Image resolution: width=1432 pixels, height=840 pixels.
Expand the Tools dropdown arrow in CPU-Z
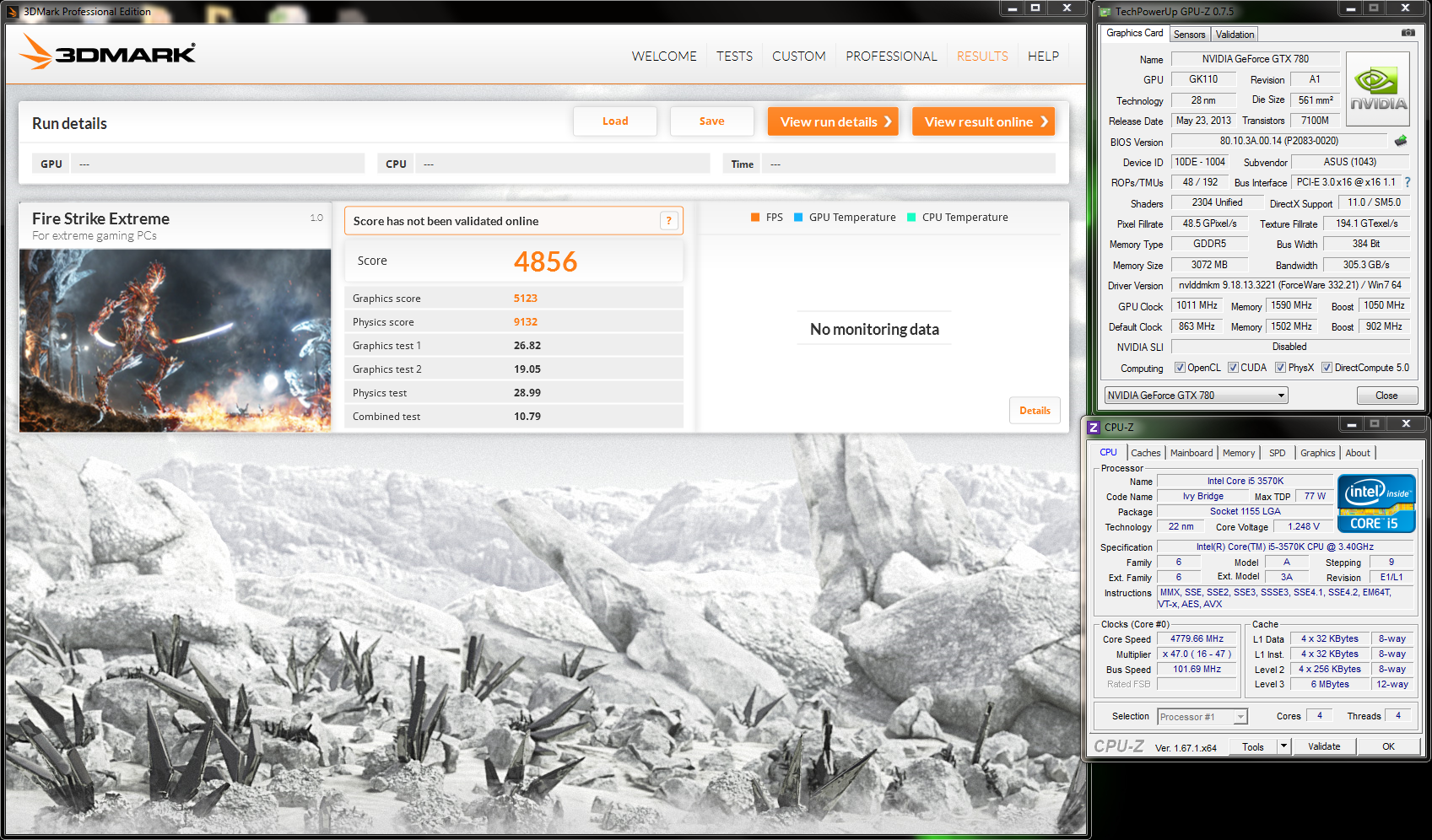[x=1283, y=746]
